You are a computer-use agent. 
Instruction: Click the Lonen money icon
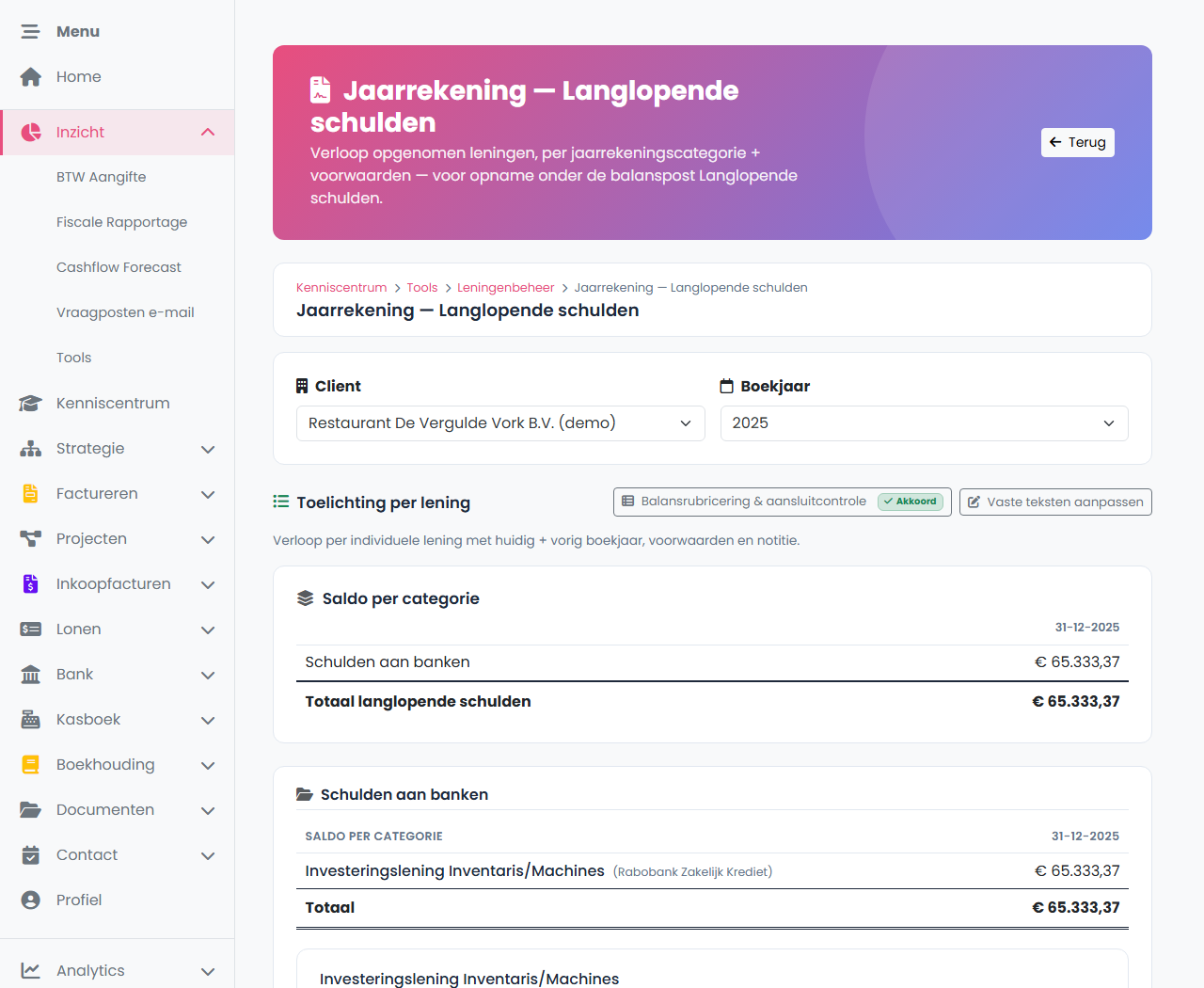[x=31, y=629]
